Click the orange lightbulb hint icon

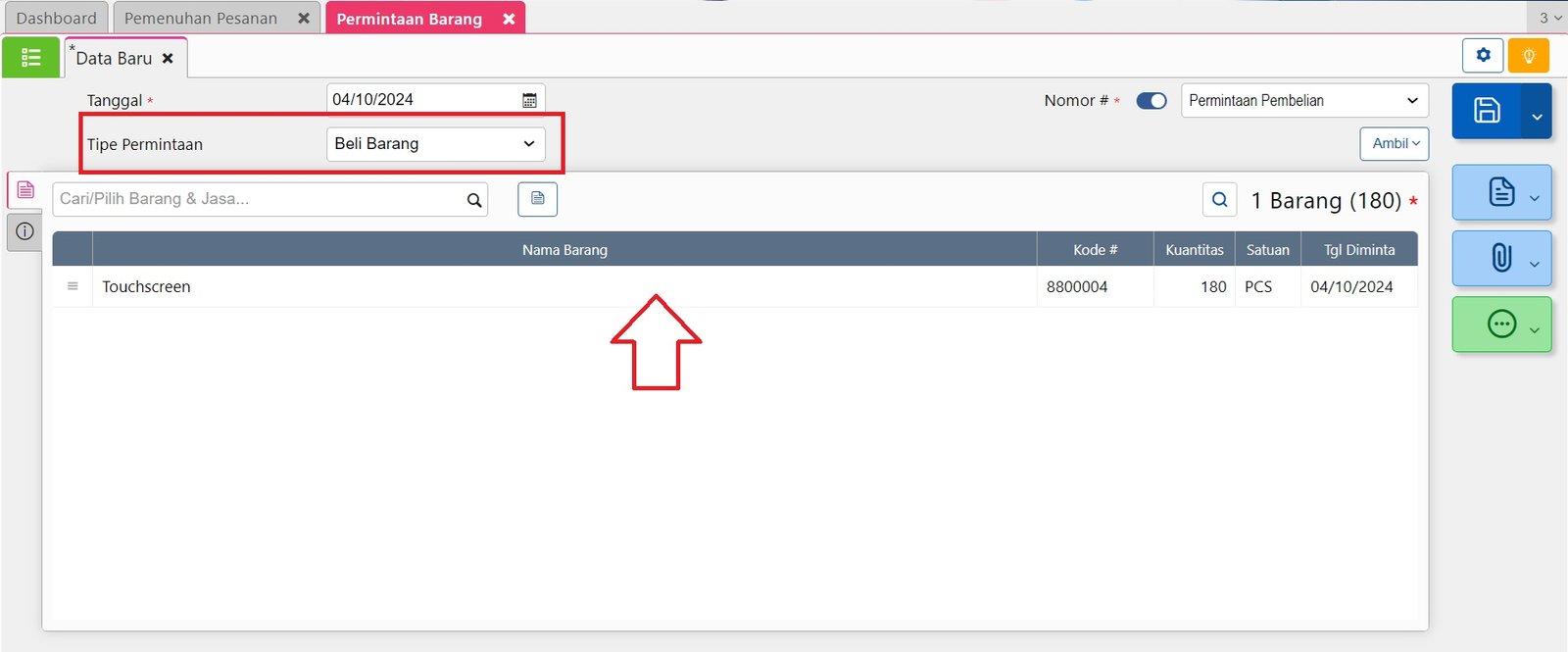click(x=1528, y=56)
